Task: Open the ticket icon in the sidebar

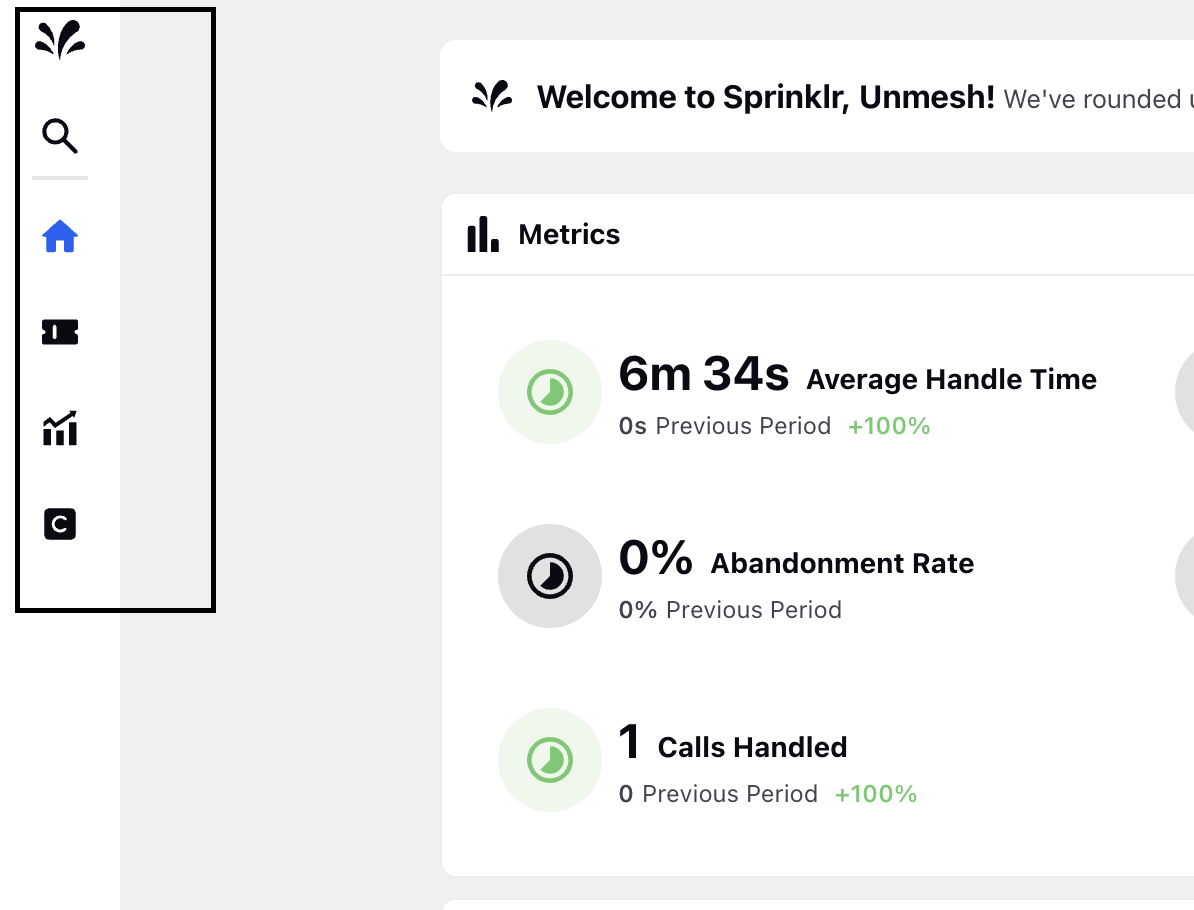Action: [60, 332]
